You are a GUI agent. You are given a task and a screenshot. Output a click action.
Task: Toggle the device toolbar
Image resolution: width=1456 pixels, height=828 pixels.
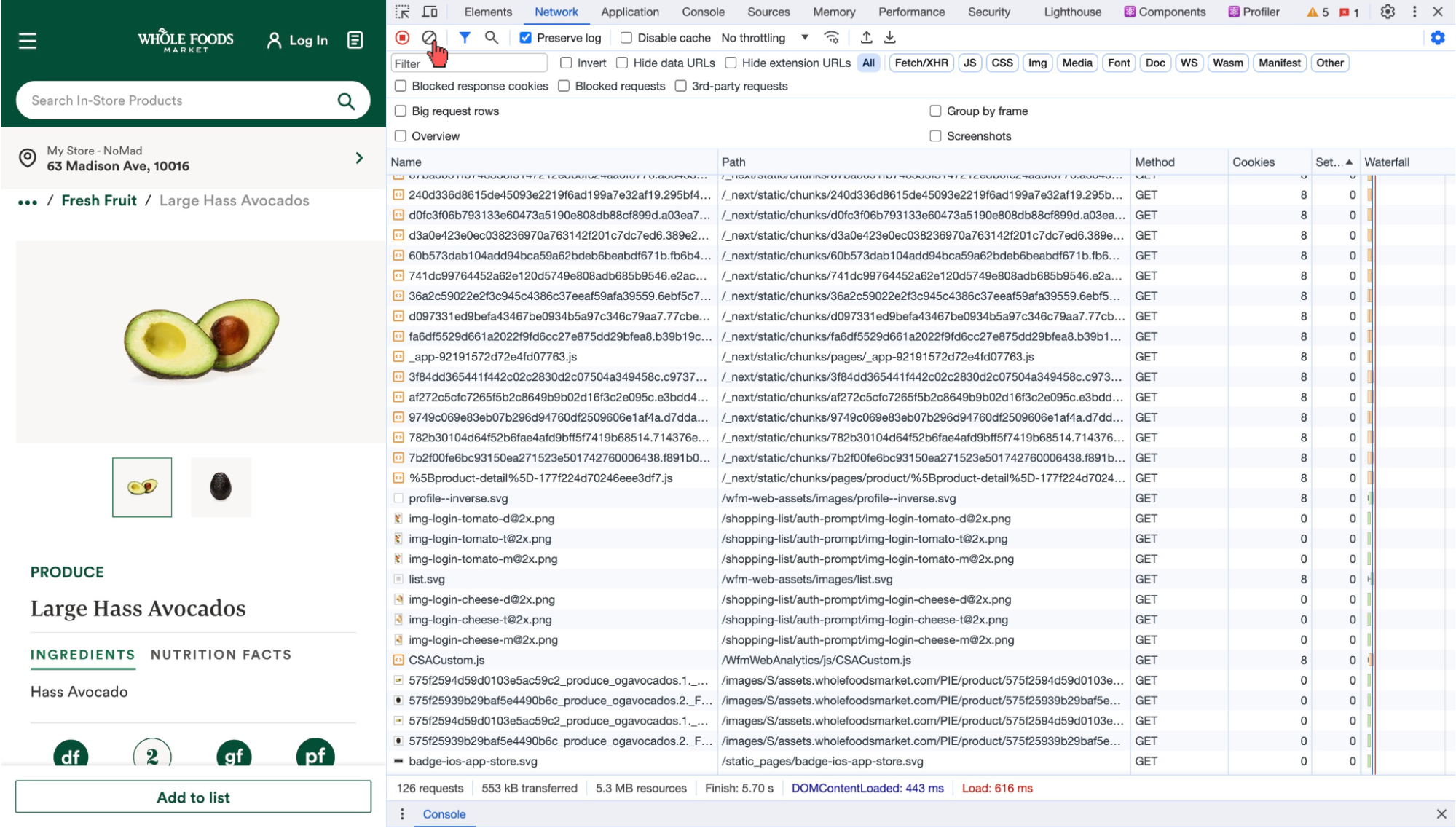tap(430, 12)
